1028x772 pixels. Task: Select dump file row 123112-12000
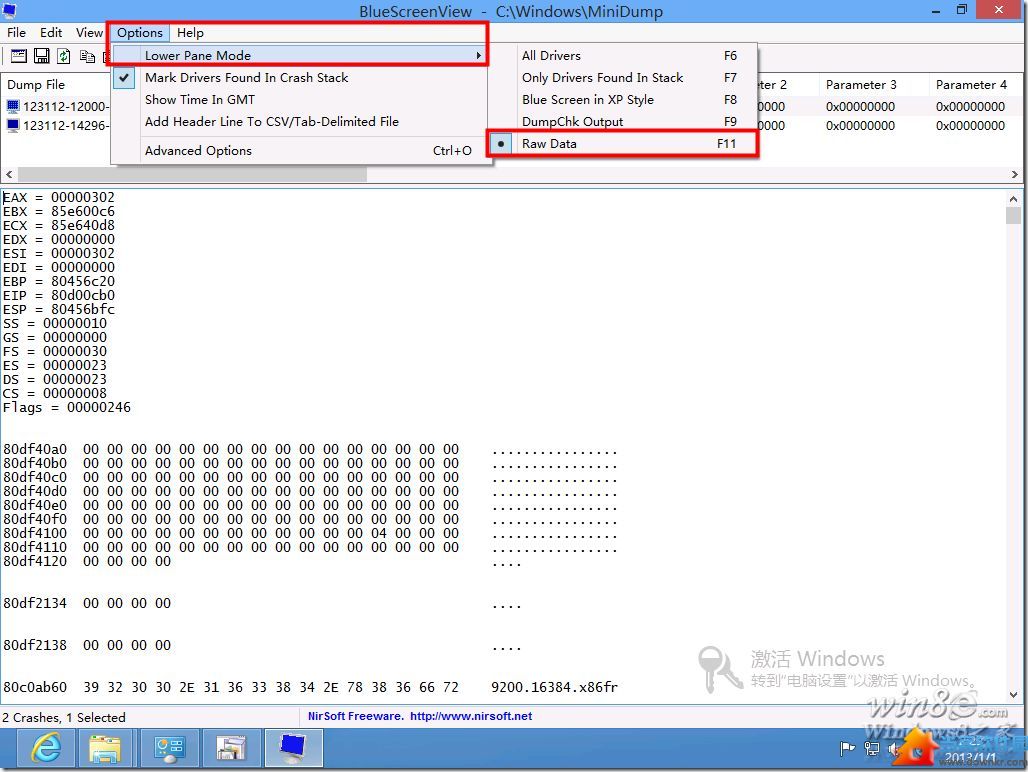[66, 106]
